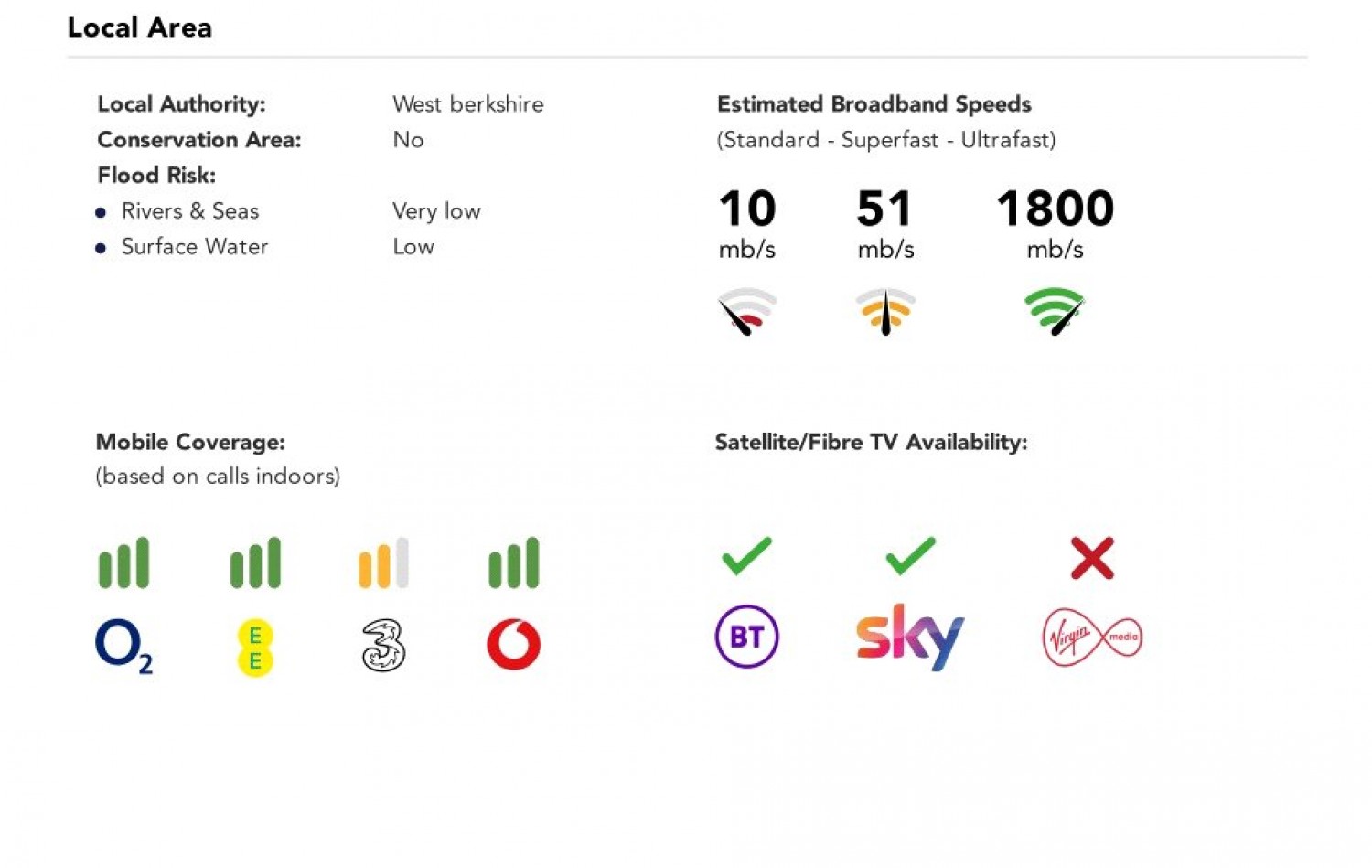Click the Virgin Media logo
Viewport: 1372px width, 868px height.
(1092, 637)
